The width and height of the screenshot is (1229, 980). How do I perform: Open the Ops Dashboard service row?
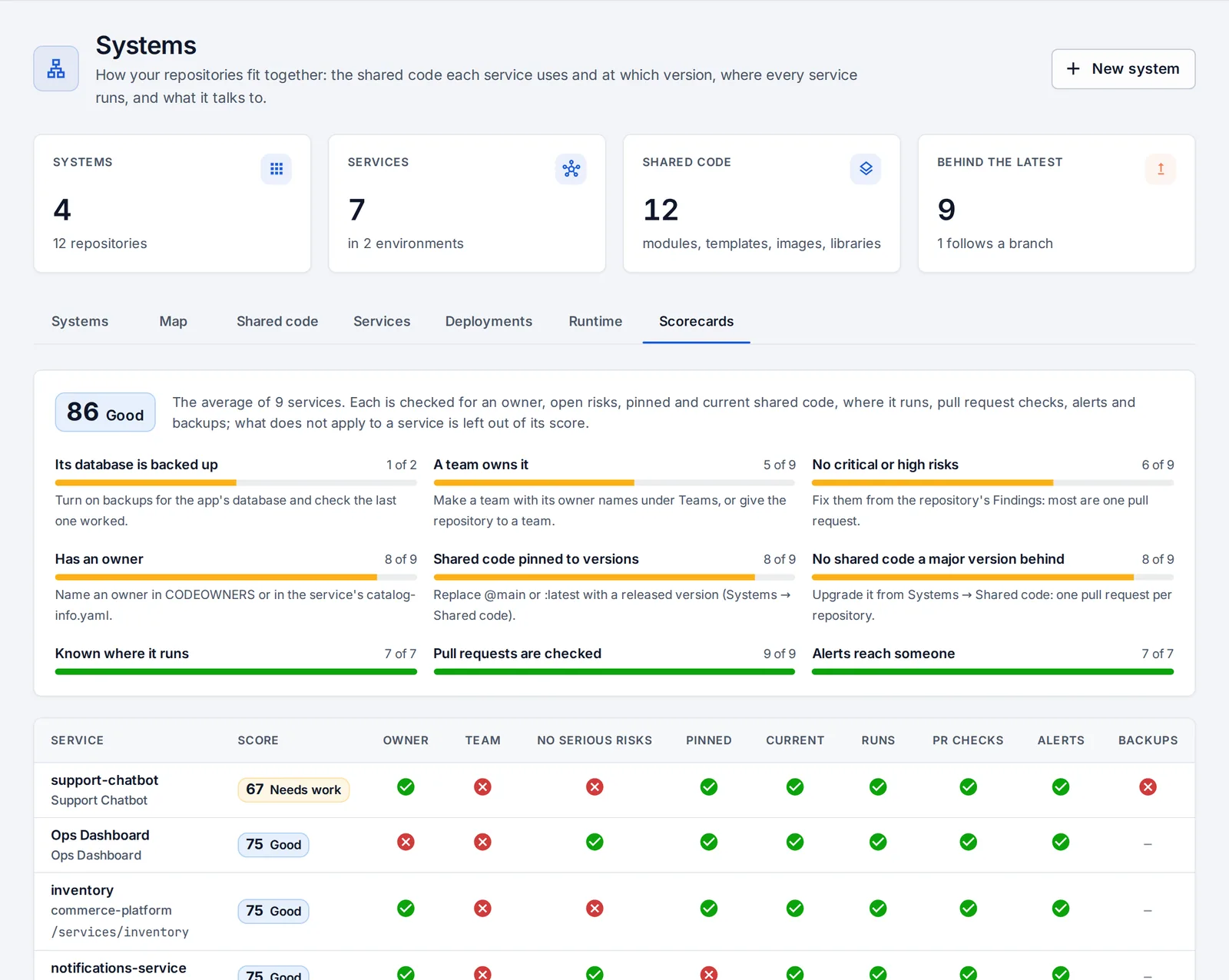pyautogui.click(x=614, y=845)
